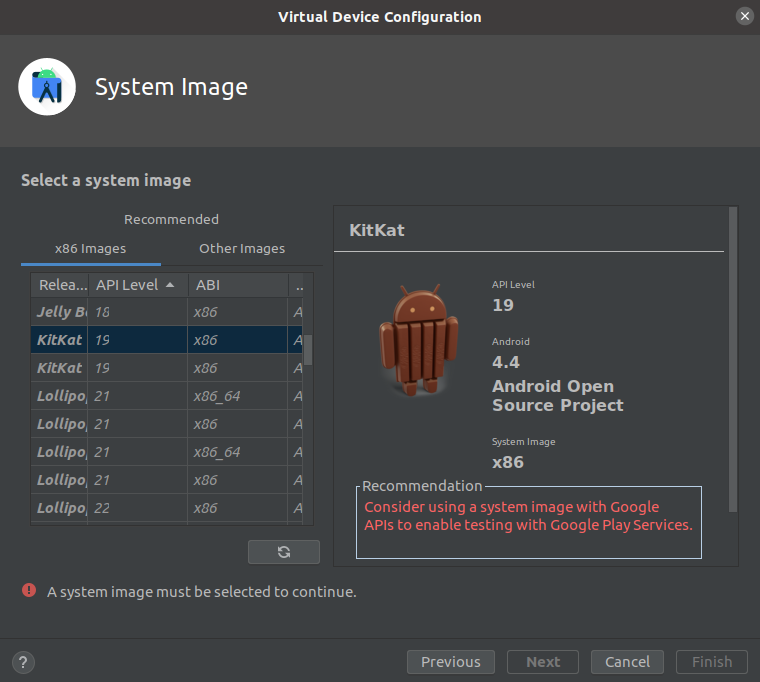Select the first Lollipop 21 x86 row
The width and height of the screenshot is (760, 682).
(x=167, y=424)
